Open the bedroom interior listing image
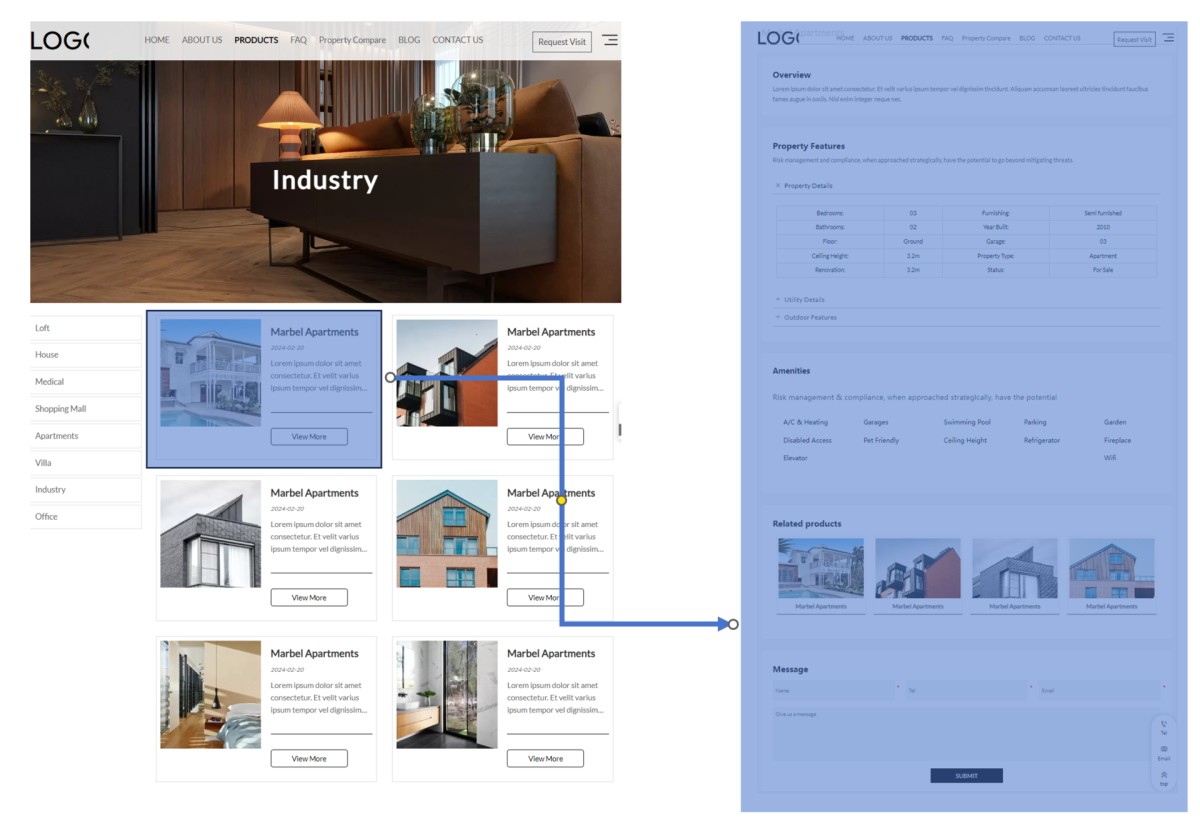 coord(210,695)
